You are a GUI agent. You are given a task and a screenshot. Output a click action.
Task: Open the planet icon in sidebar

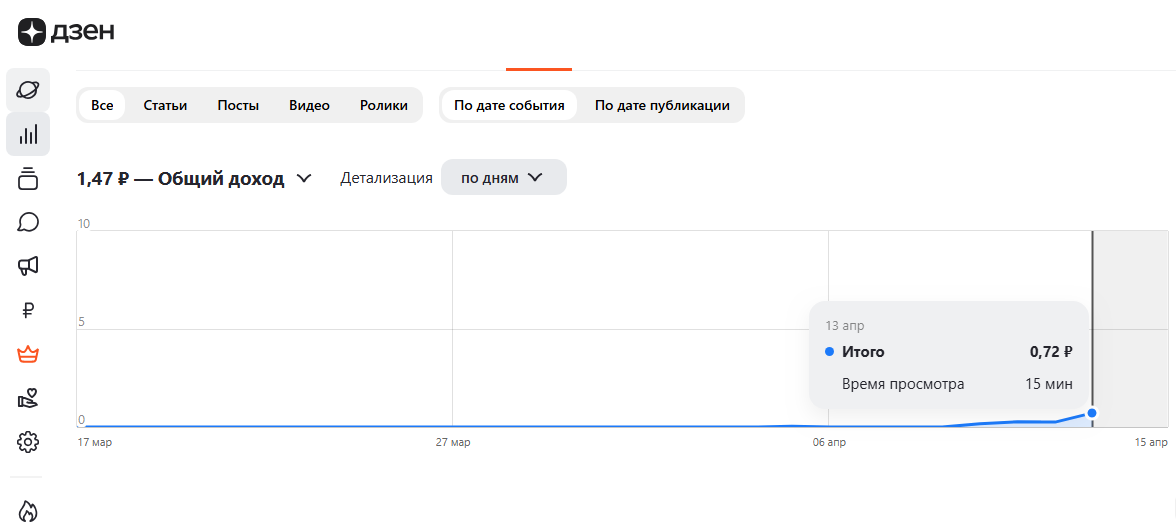28,90
